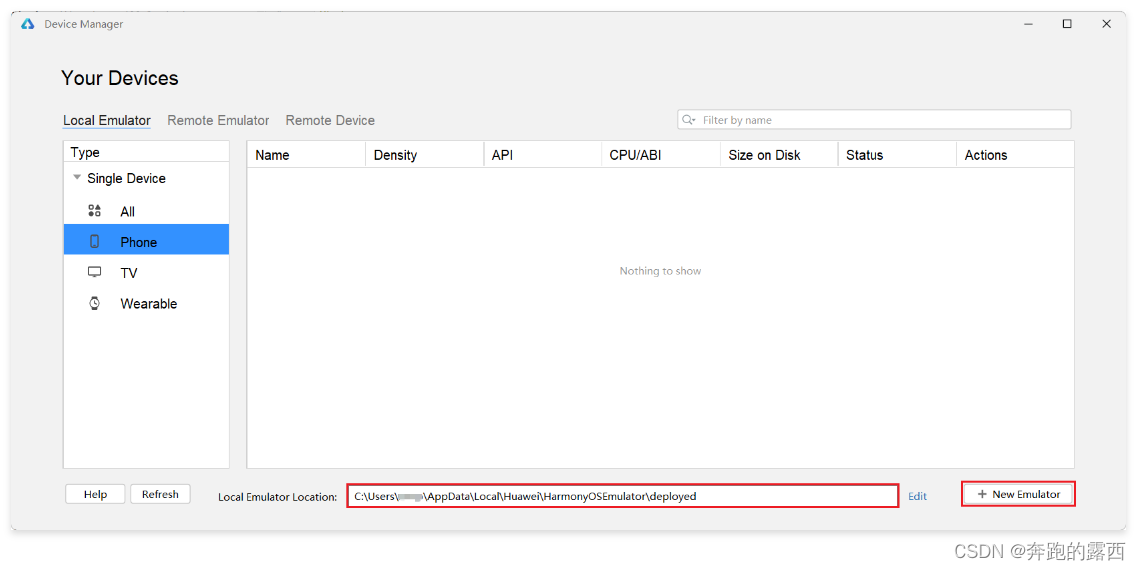
Task: Click the Status column header
Action: (897, 155)
